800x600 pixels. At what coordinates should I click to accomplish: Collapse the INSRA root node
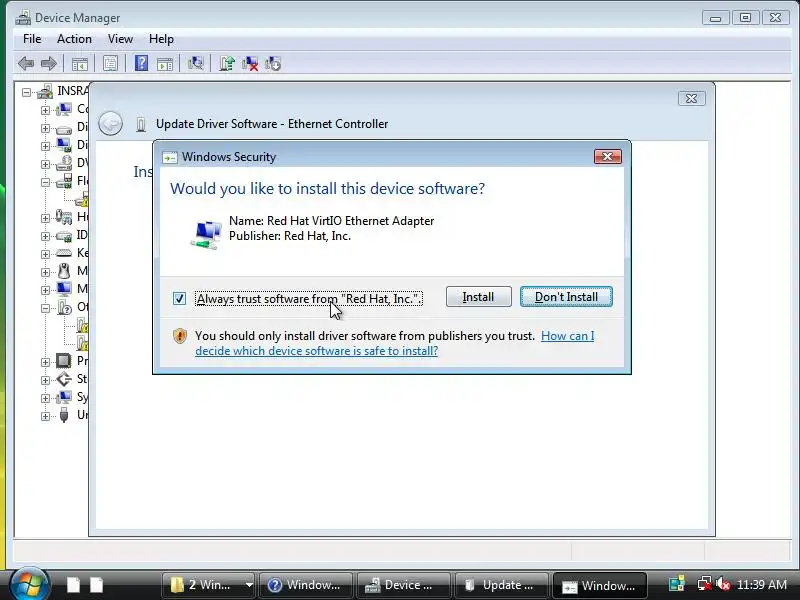tap(27, 92)
